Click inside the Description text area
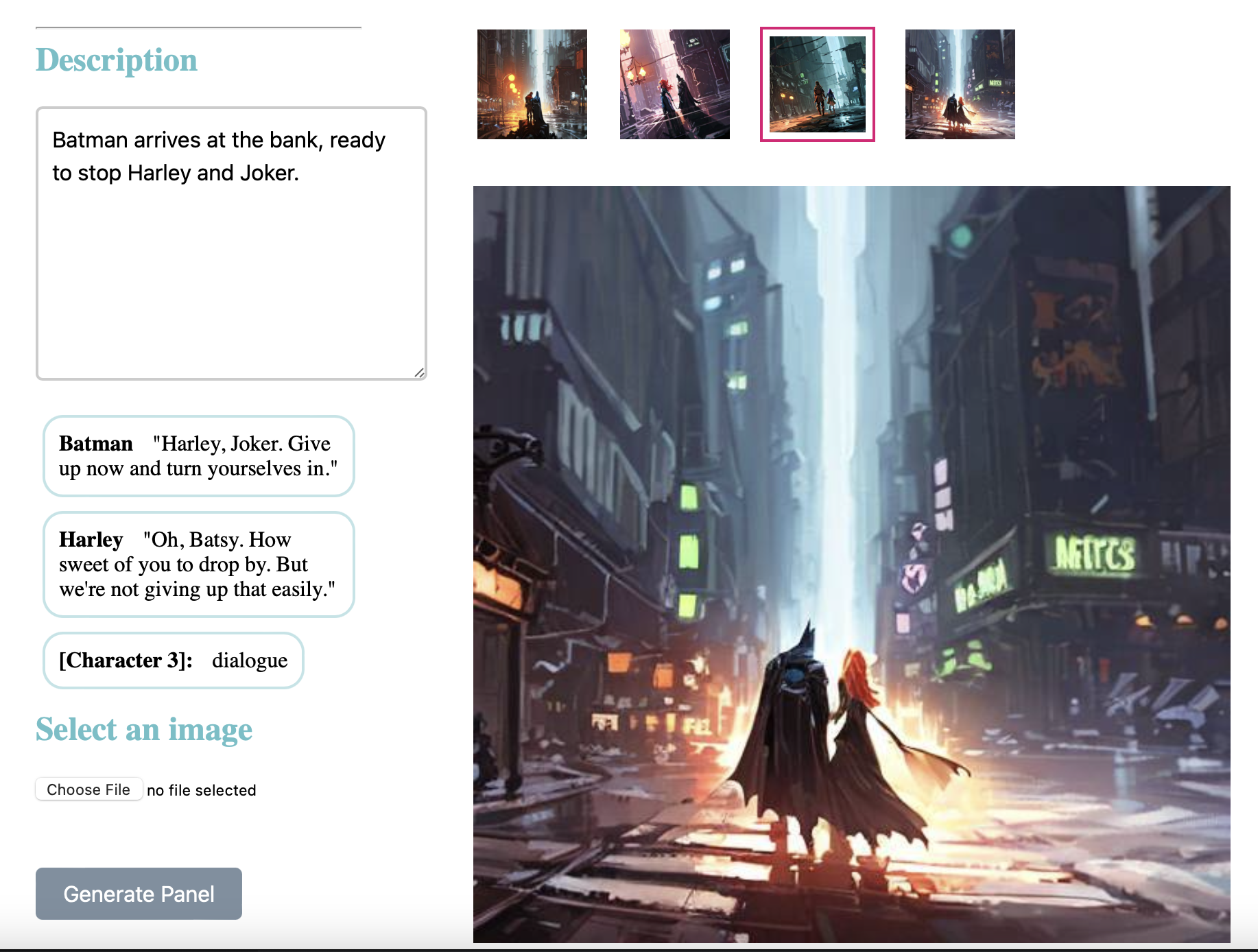The width and height of the screenshot is (1258, 952). click(231, 243)
